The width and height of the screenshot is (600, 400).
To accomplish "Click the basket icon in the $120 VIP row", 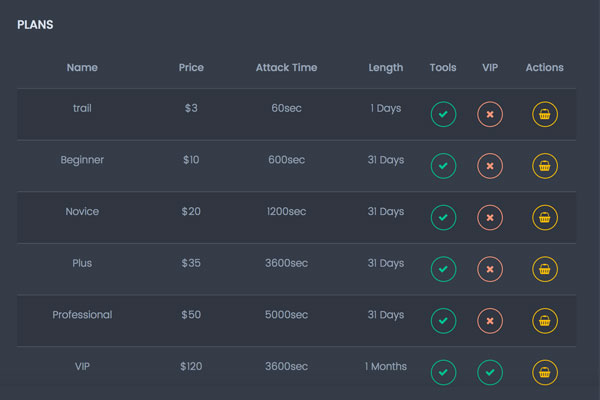I will point(545,372).
